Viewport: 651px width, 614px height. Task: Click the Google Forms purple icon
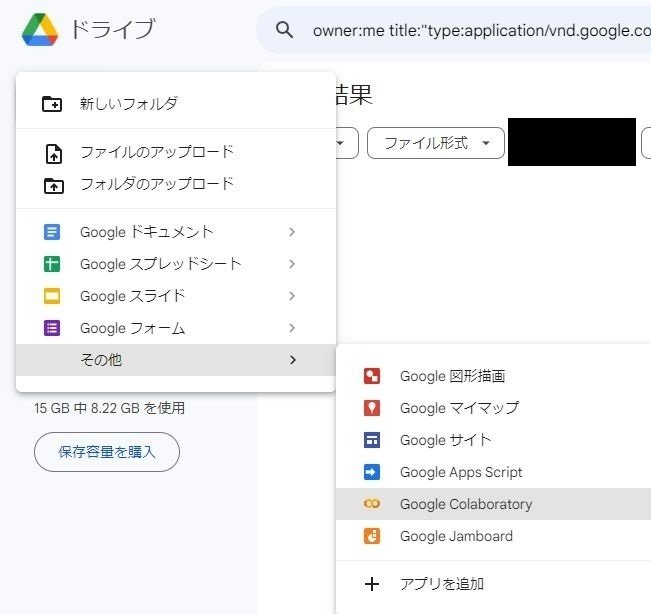[52, 328]
